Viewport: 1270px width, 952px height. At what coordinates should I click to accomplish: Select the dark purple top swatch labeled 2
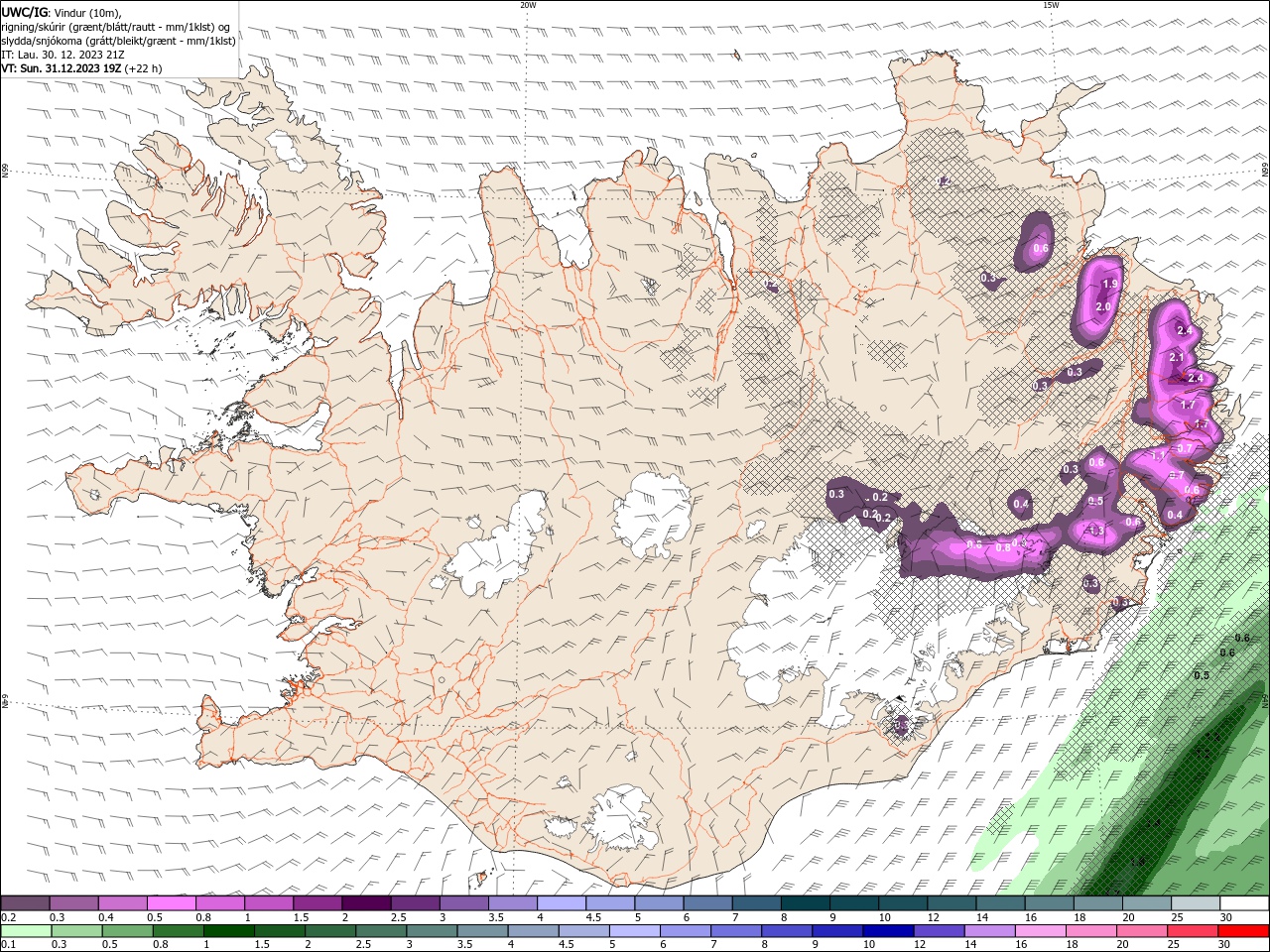pos(366,903)
